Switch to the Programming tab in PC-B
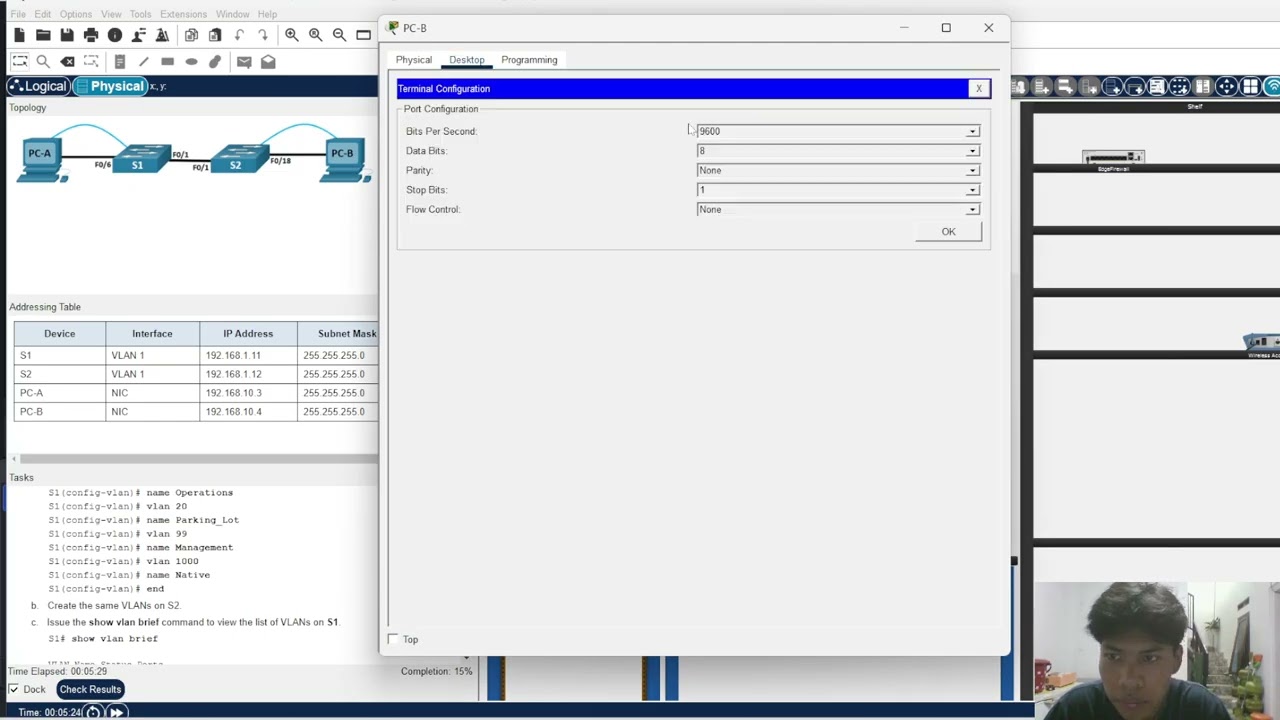The height and width of the screenshot is (720, 1280). [529, 60]
